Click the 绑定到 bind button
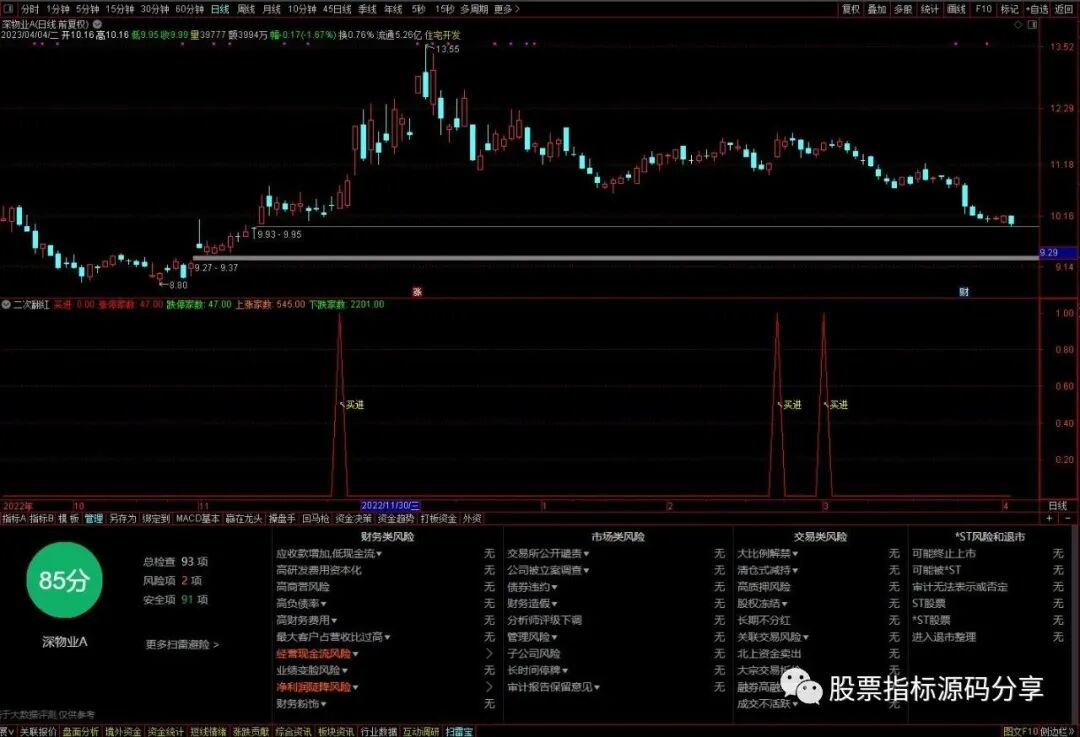Screen dimensions: 1080x737 click(156, 518)
